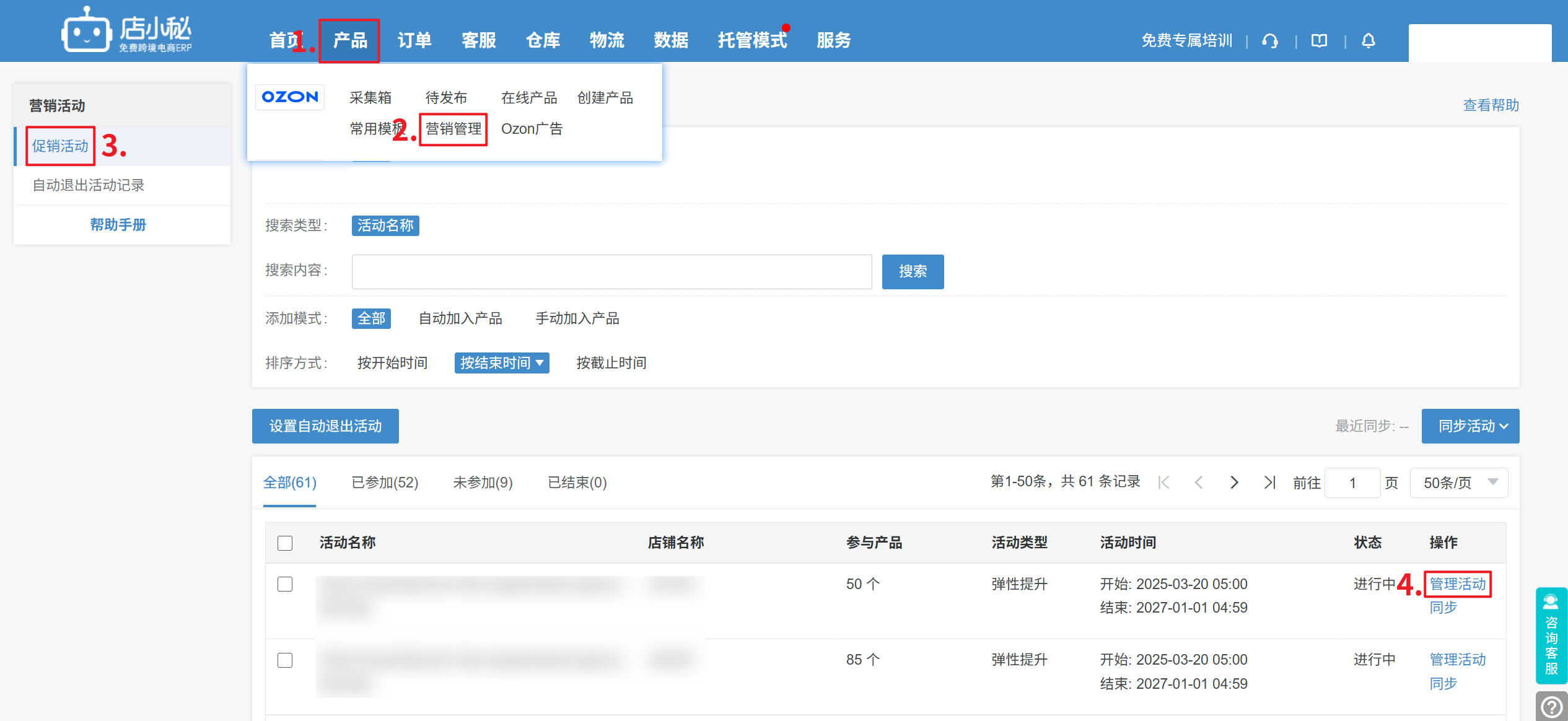Screen dimensions: 1568x721
Task: Check the first activity row checkbox
Action: click(x=285, y=584)
